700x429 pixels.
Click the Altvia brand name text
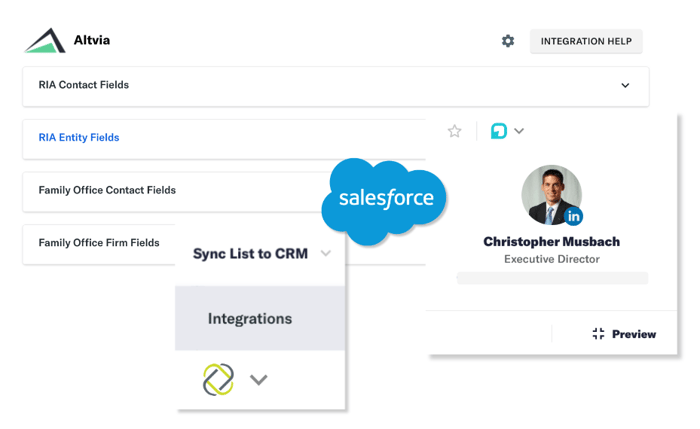pyautogui.click(x=92, y=40)
